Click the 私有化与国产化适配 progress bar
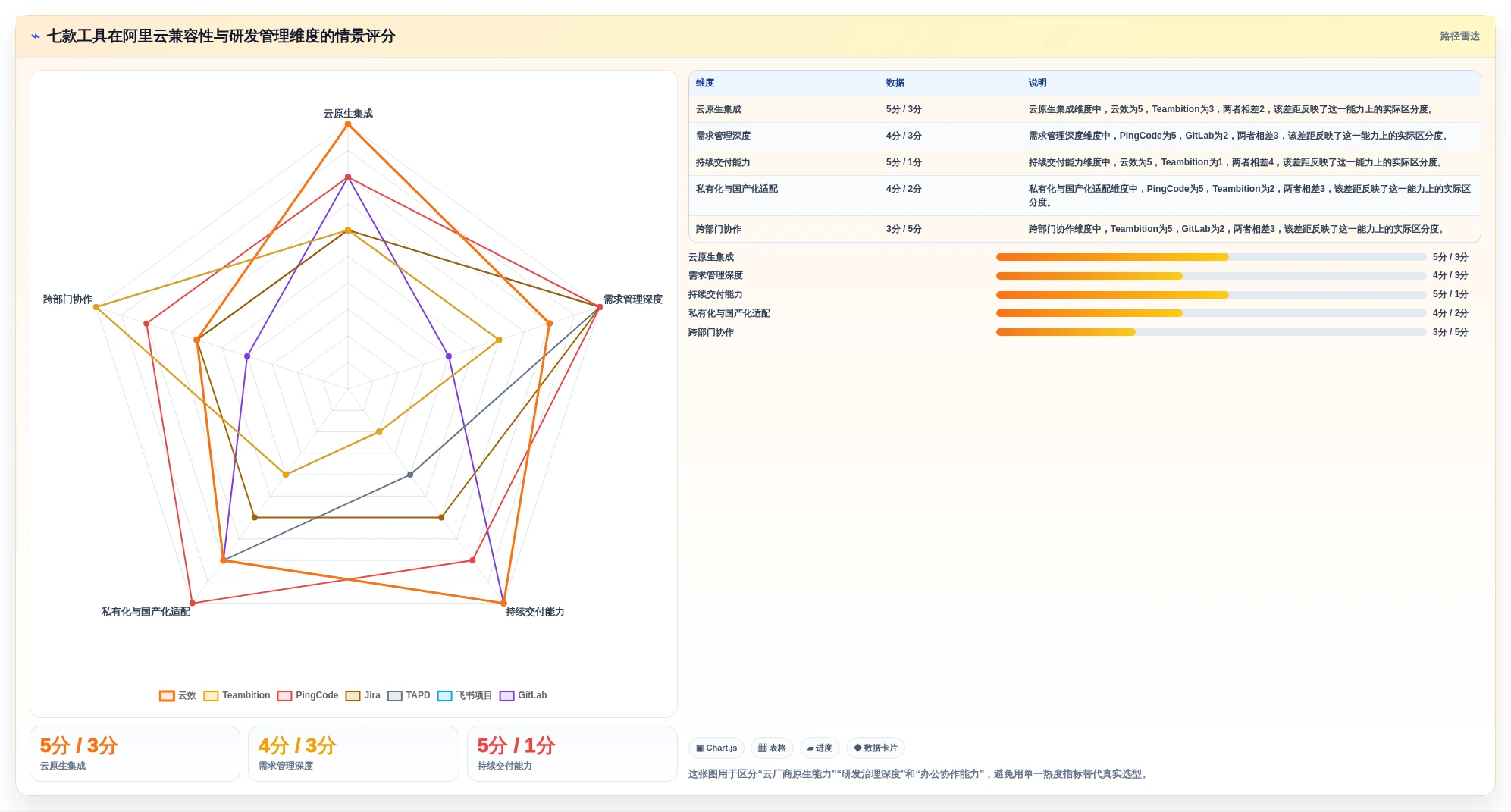 click(x=1211, y=314)
